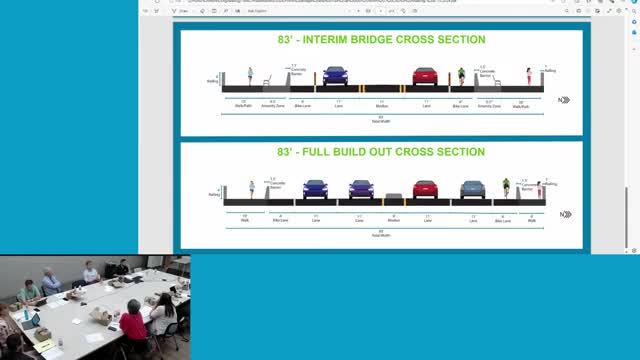Click the Fit to width icon
The image size is (640, 360).
coord(368,11)
